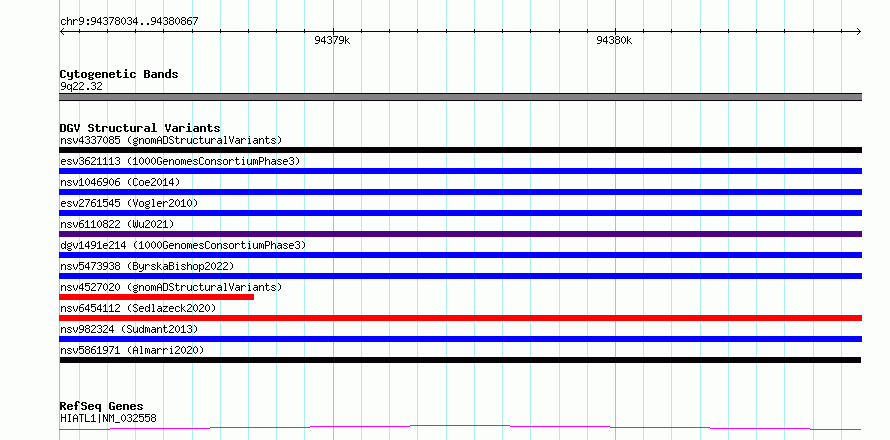Open the esv3621113 (1000GenomesConsortiumPhase3) label

[180, 161]
